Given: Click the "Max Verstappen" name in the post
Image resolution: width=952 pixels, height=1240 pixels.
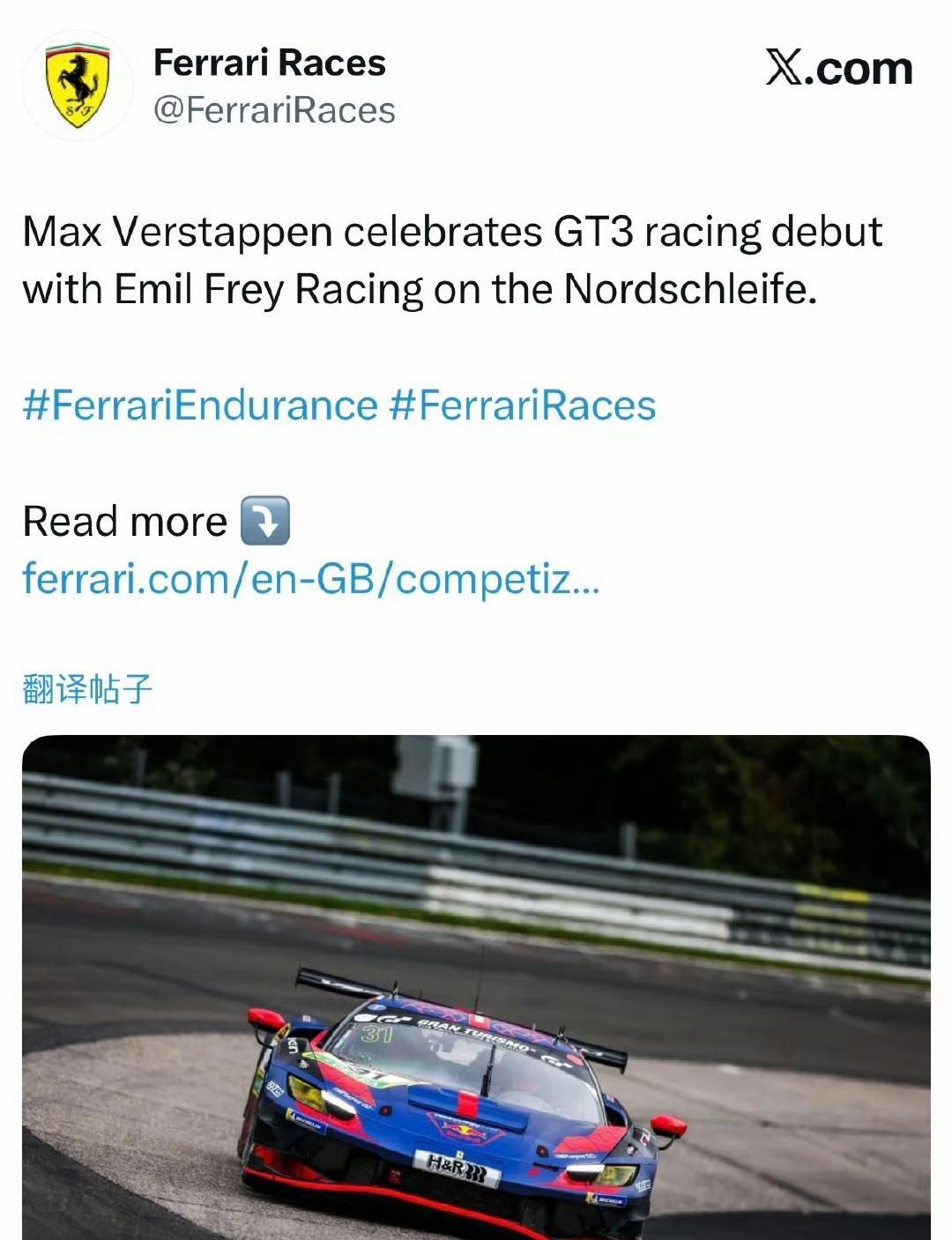Looking at the screenshot, I should [x=176, y=233].
